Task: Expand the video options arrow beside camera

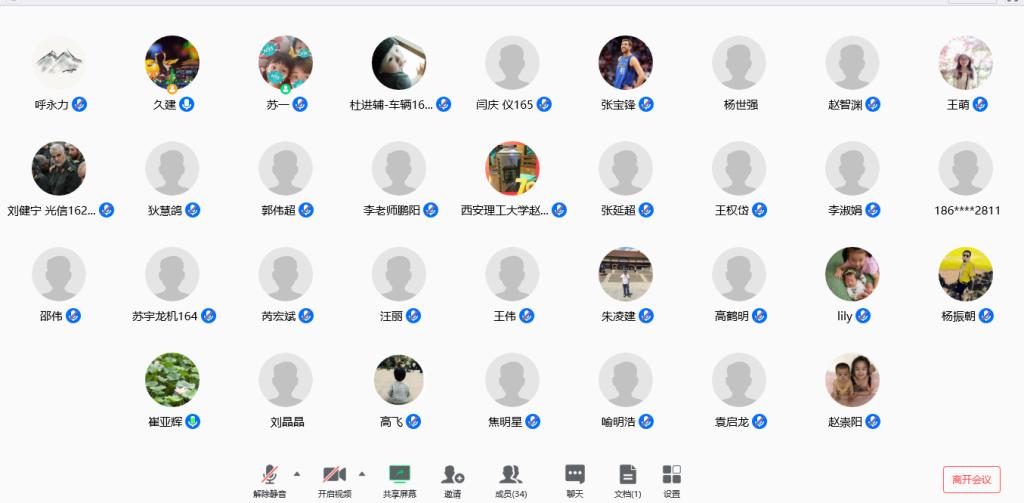Action: [x=362, y=474]
